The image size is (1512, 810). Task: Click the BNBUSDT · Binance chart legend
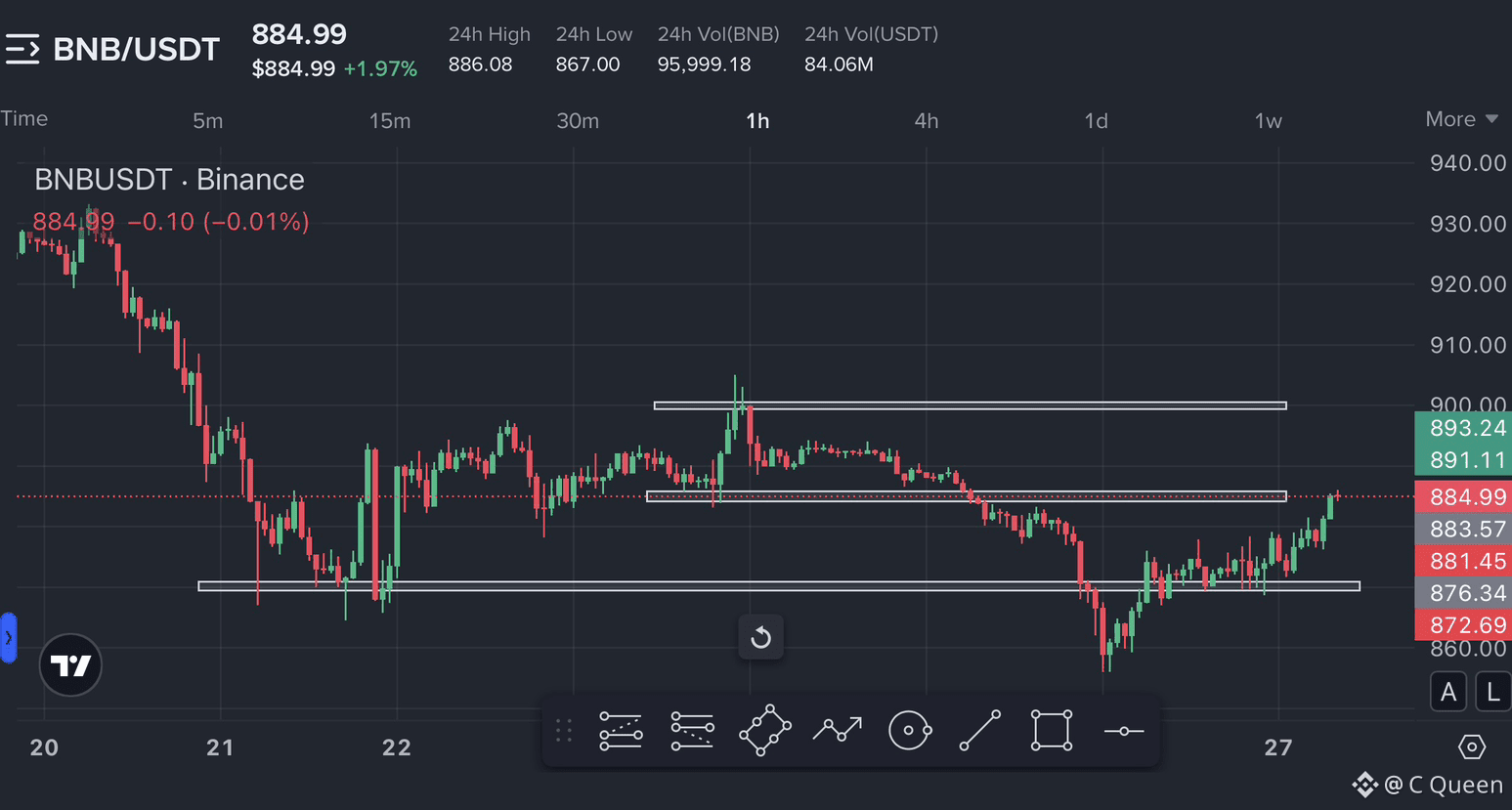[168, 179]
